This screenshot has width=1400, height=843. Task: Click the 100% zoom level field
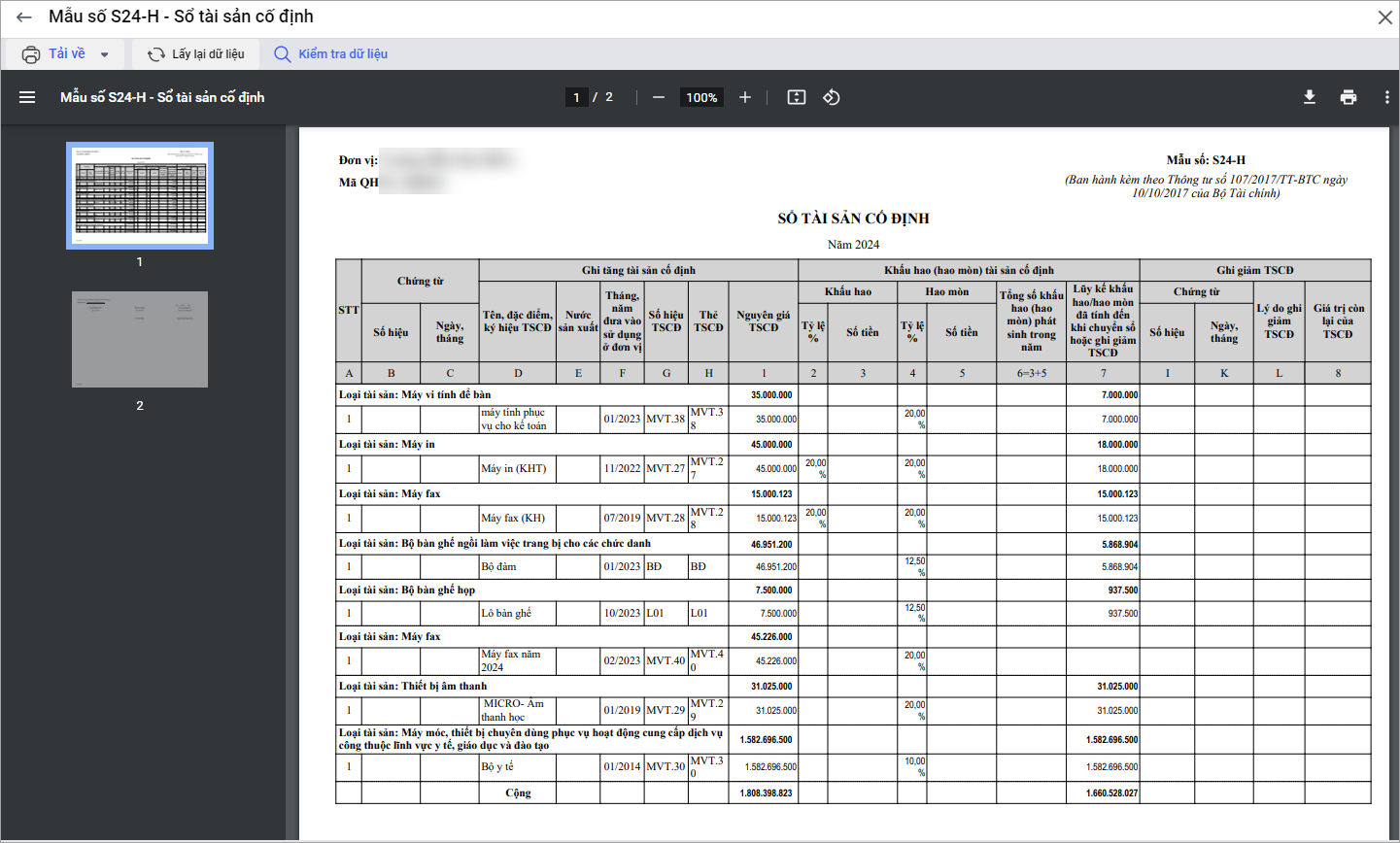click(x=701, y=97)
